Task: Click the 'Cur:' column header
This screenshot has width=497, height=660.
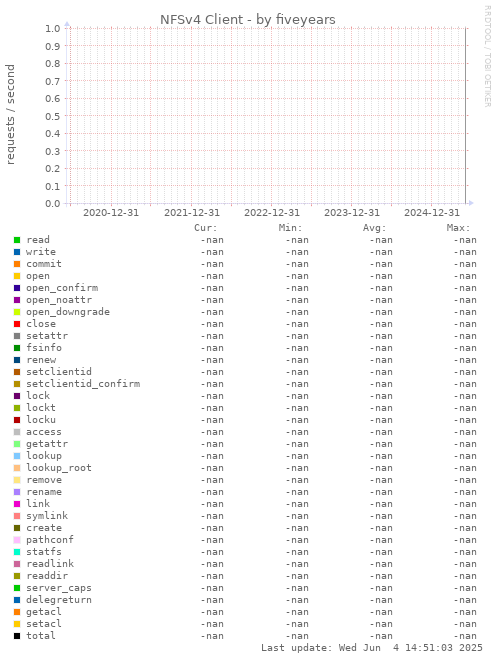Action: [x=206, y=228]
